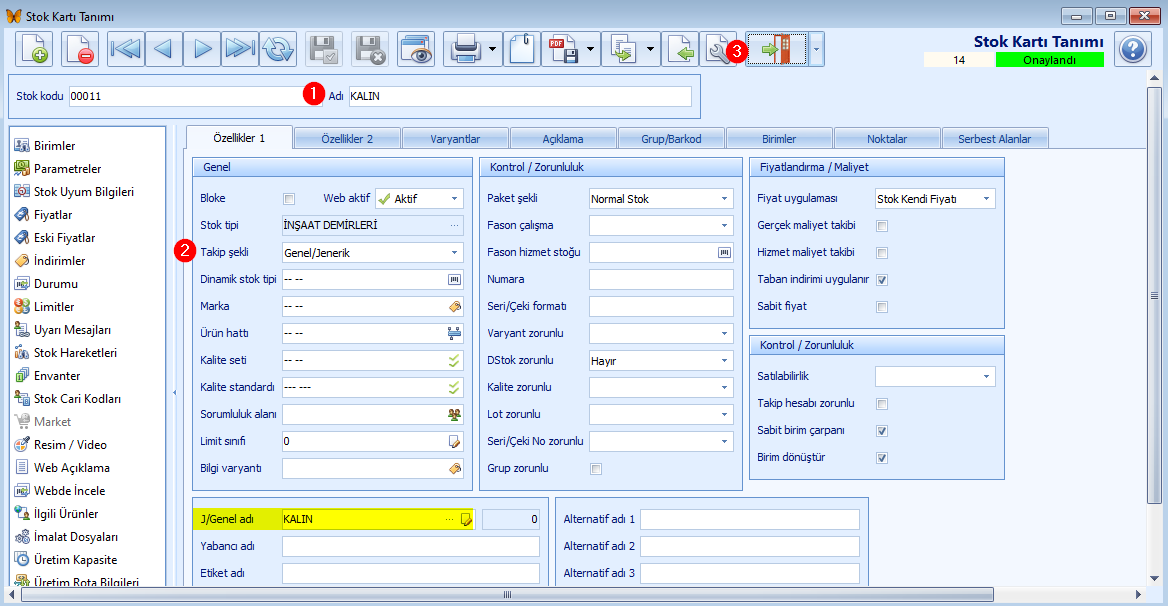Open Uyarı Mesajları in the sidebar
Viewport: 1168px width, 606px height.
click(x=72, y=330)
